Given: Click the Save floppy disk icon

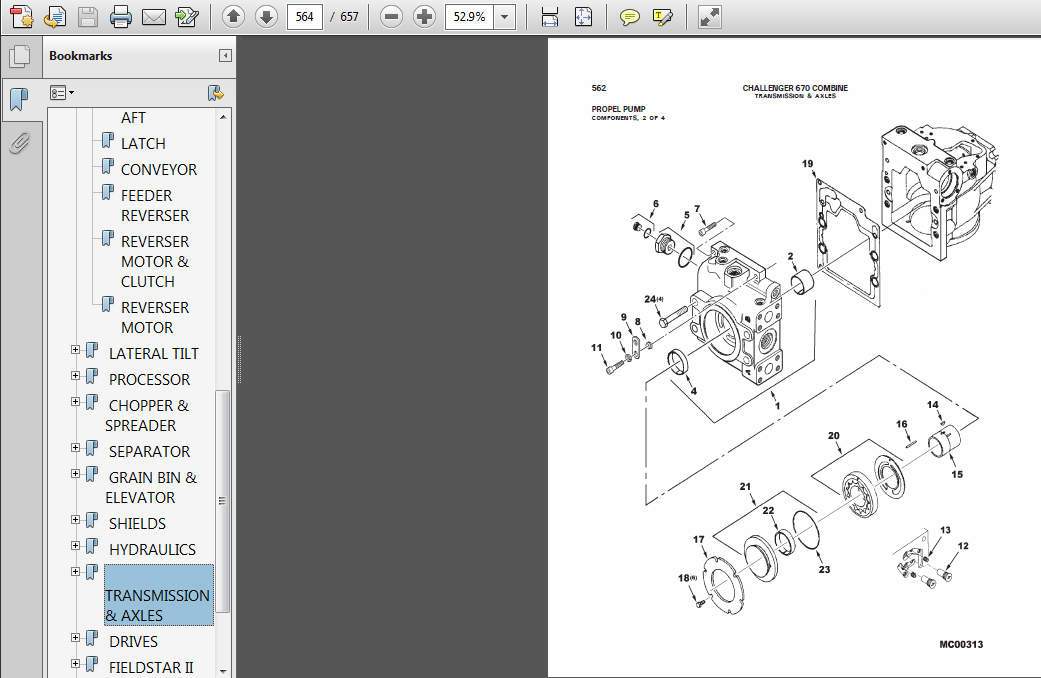Looking at the screenshot, I should point(88,17).
